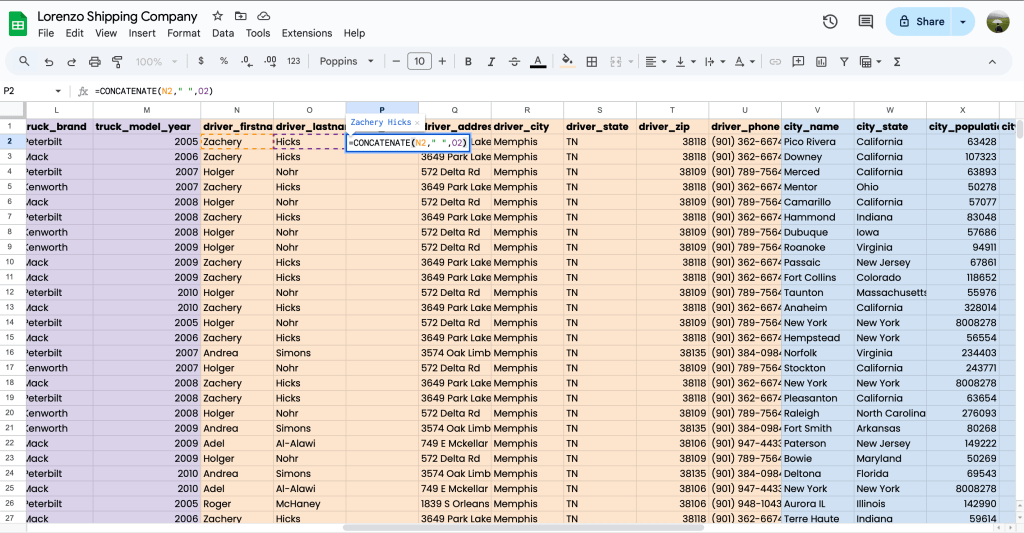This screenshot has height=533, width=1024.
Task: Select the paint format tool
Action: click(118, 62)
